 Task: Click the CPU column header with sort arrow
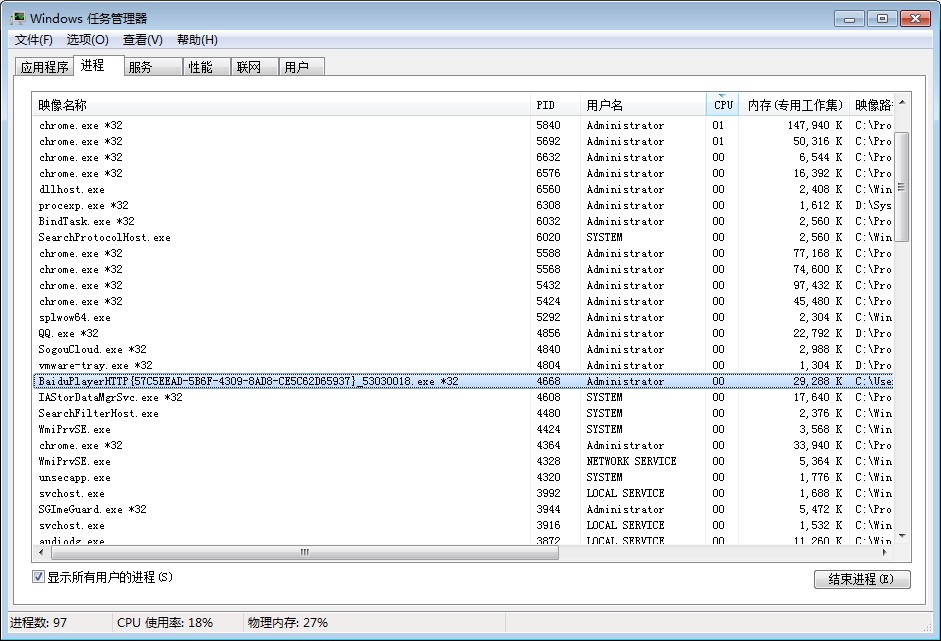(723, 105)
